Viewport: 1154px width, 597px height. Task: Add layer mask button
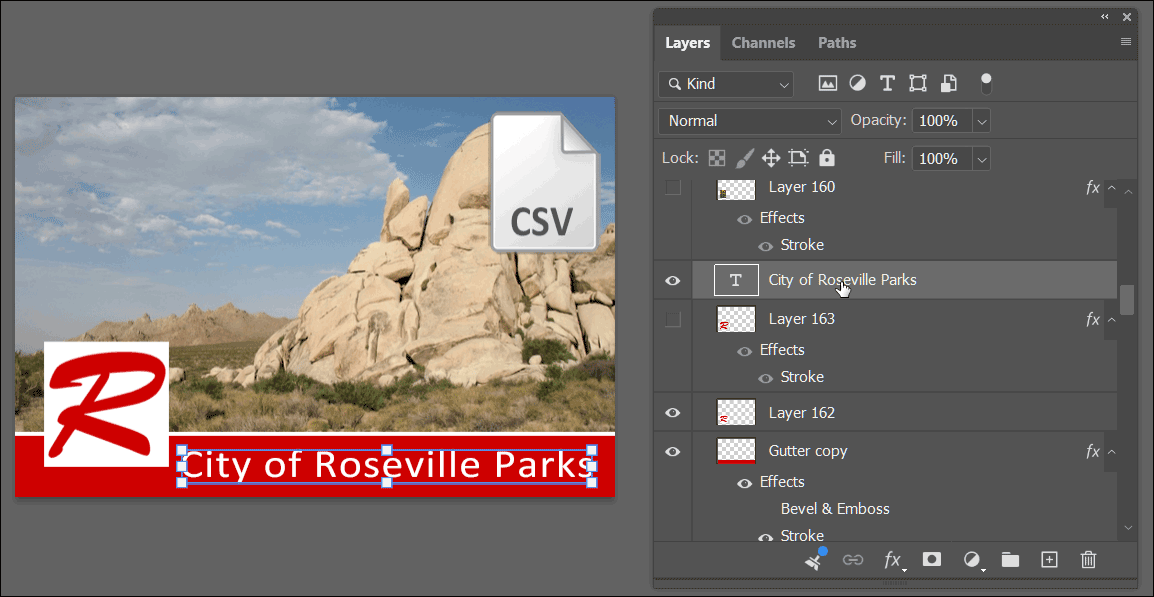tap(932, 559)
